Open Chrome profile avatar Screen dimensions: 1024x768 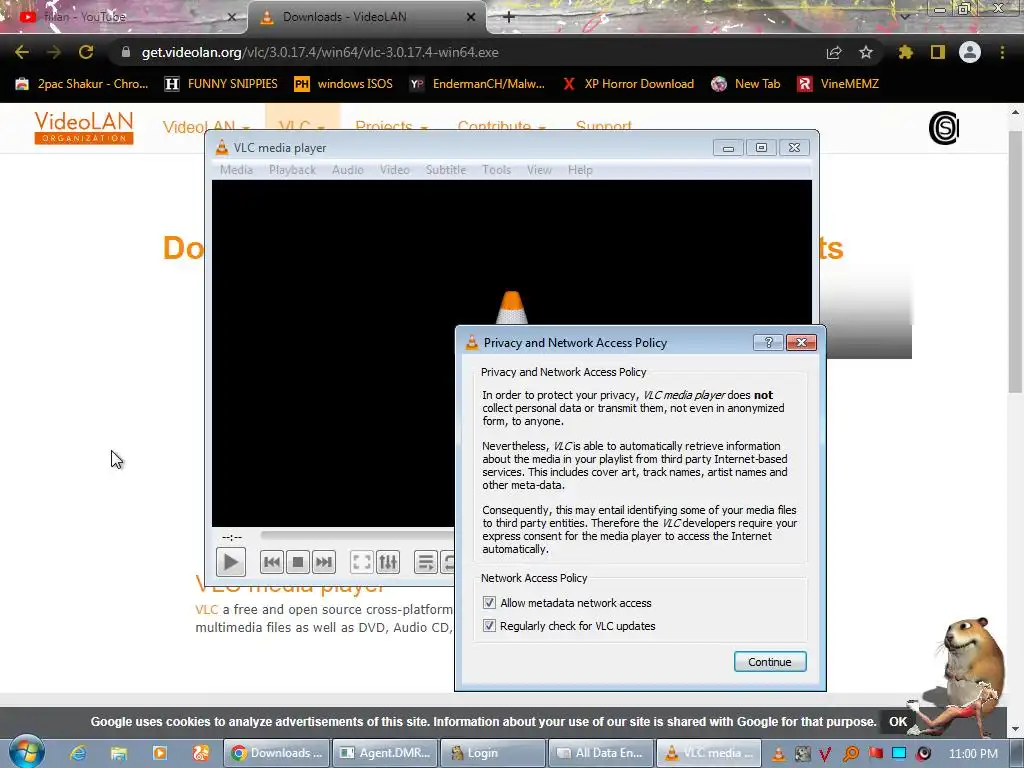click(x=970, y=52)
